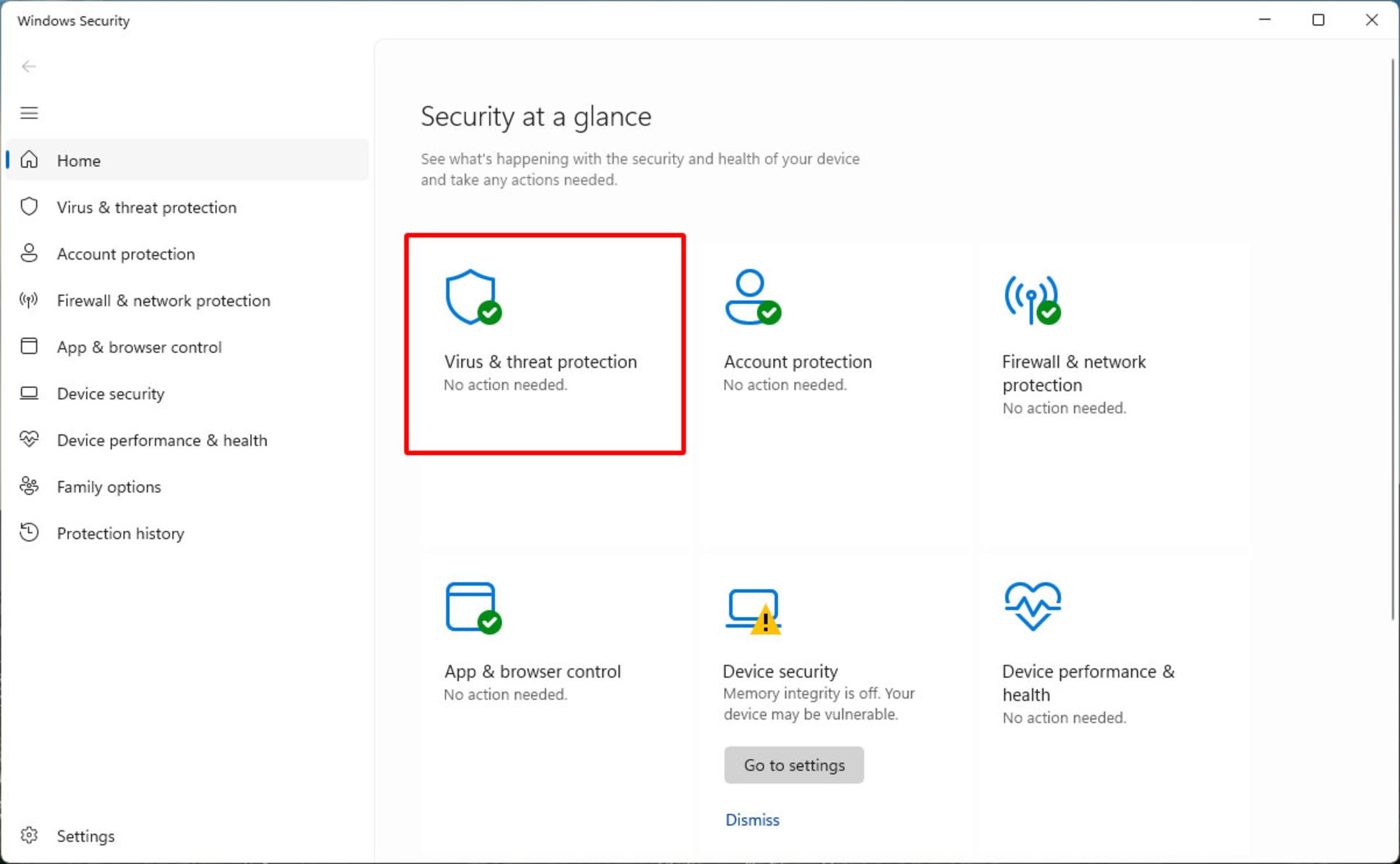The width and height of the screenshot is (1400, 864).
Task: Open Firewall & network protection from sidebar
Action: pos(187,300)
